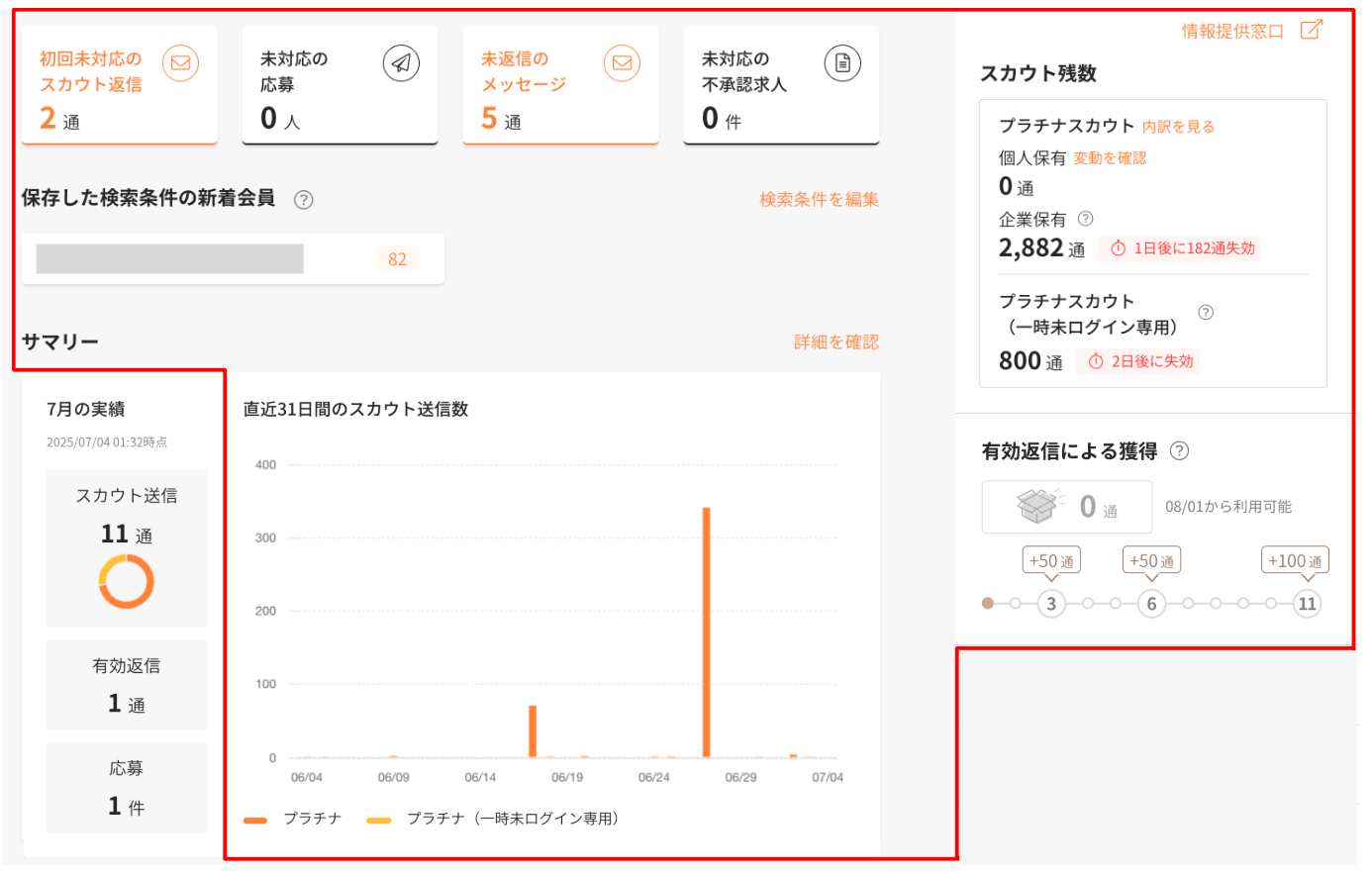
Task: Click the help icon next to 企業保有
Action: coord(1085,219)
